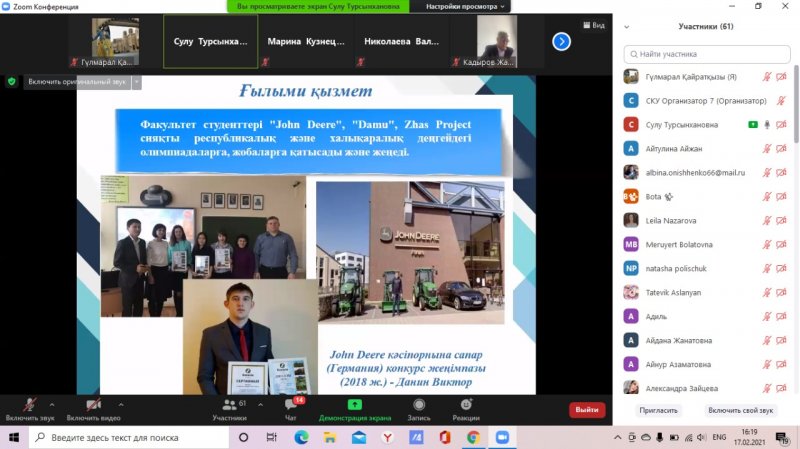800x449 pixels.
Task: Select participant natasha polischuk in list
Action: [707, 268]
